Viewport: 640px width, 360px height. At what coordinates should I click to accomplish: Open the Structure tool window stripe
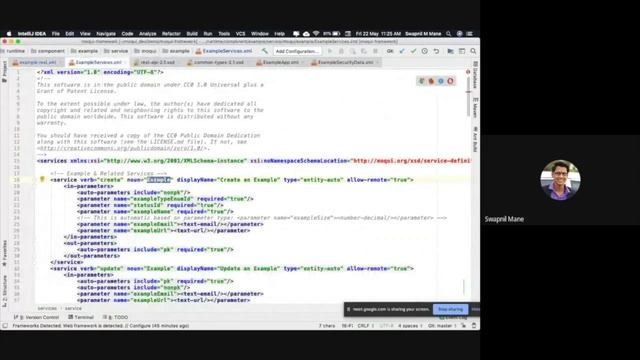(4, 291)
